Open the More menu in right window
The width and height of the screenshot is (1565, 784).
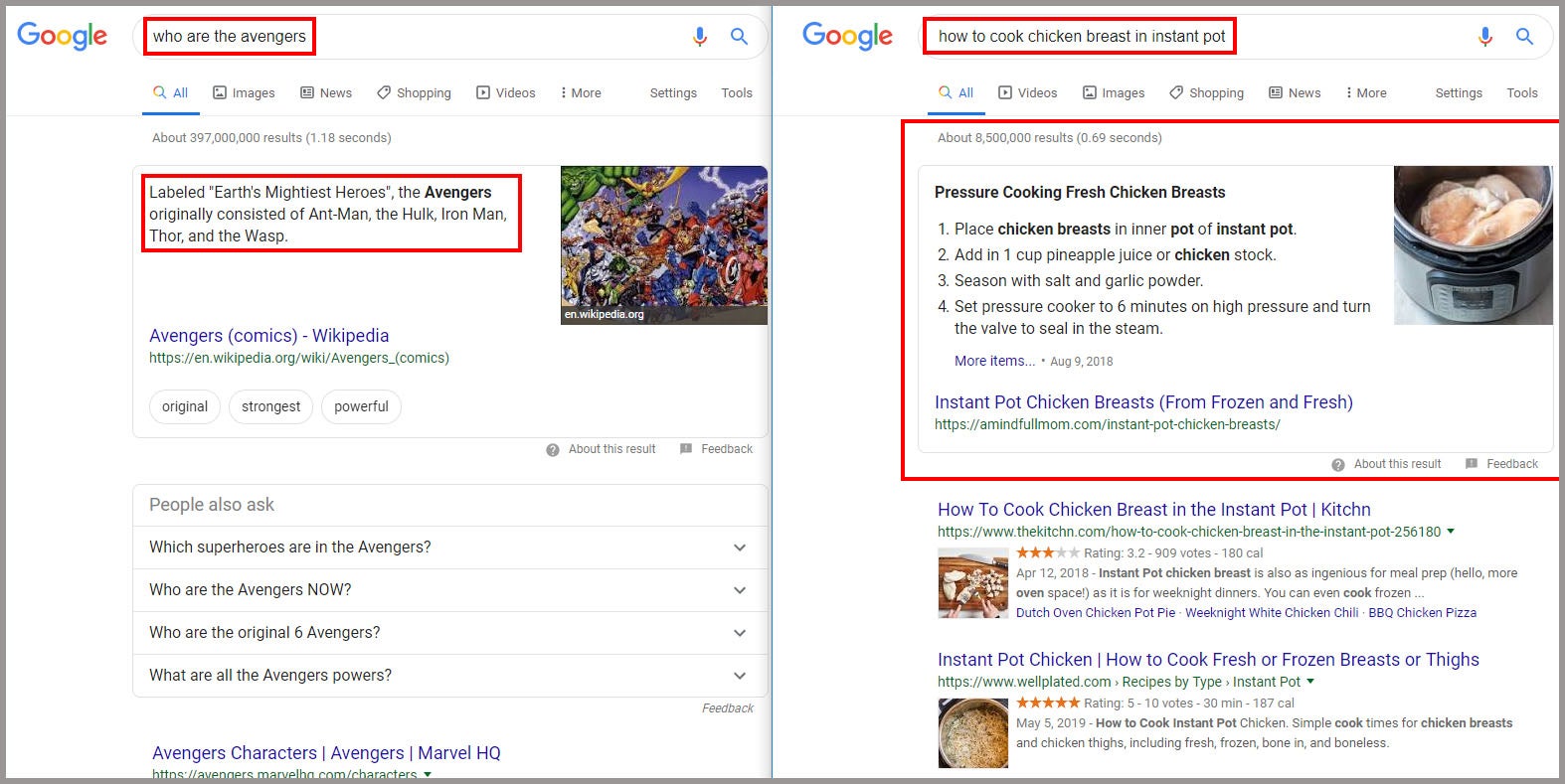1366,92
